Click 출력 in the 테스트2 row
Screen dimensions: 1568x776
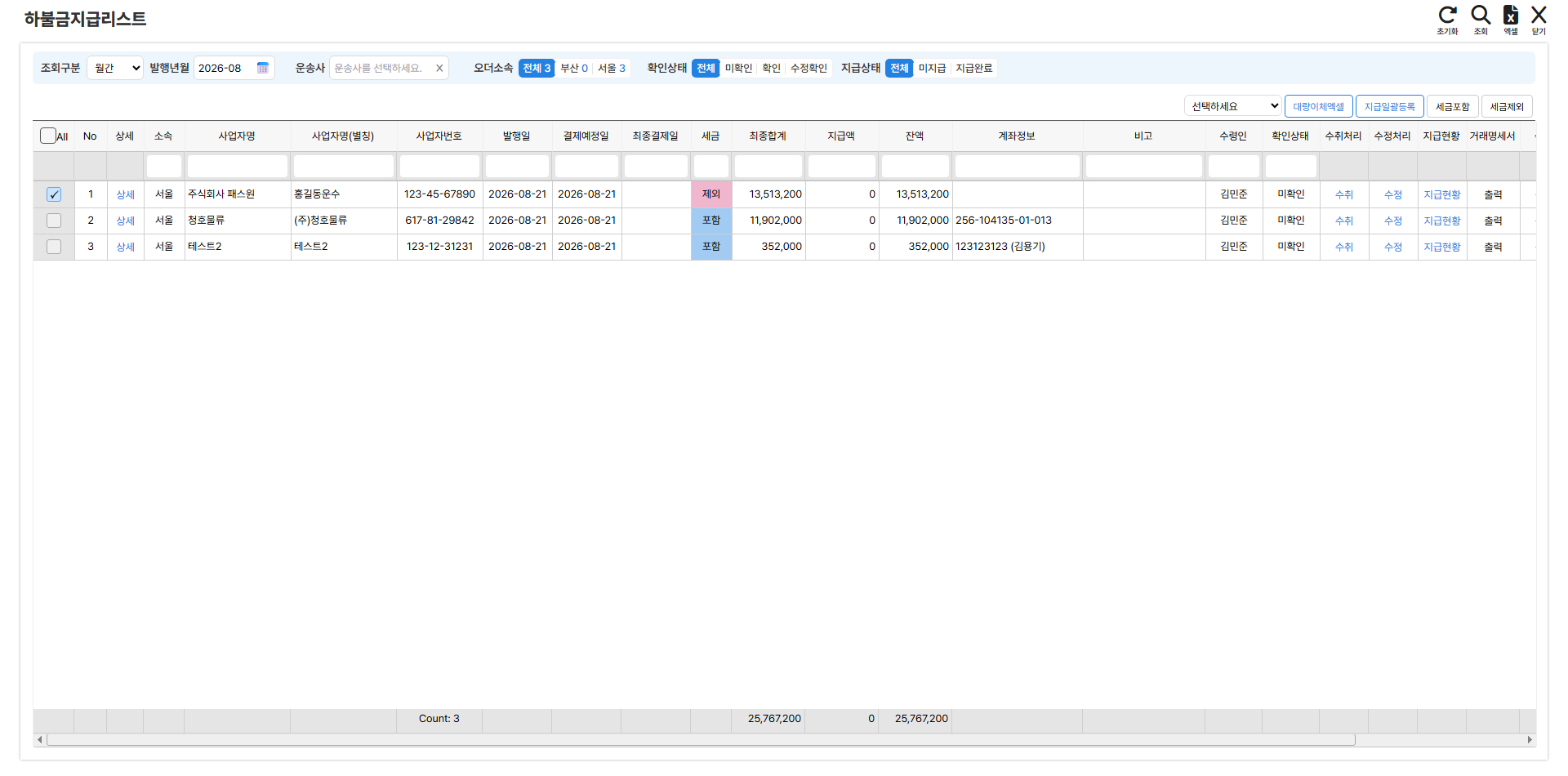pos(1493,247)
